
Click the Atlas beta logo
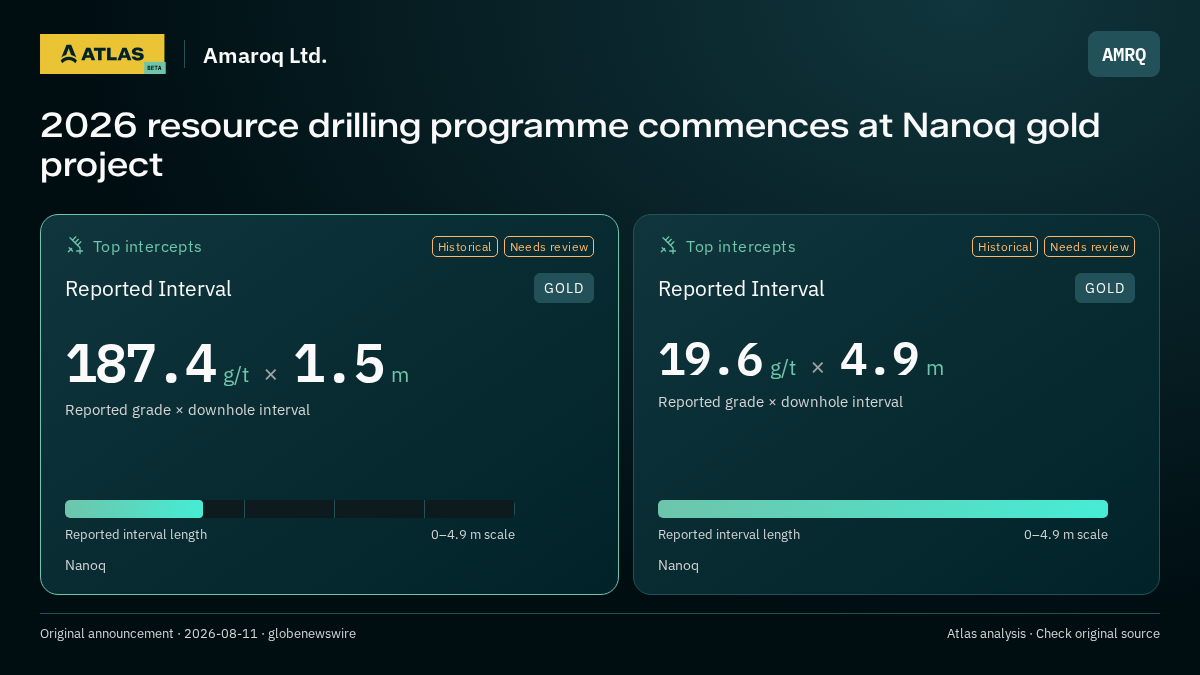tap(103, 54)
